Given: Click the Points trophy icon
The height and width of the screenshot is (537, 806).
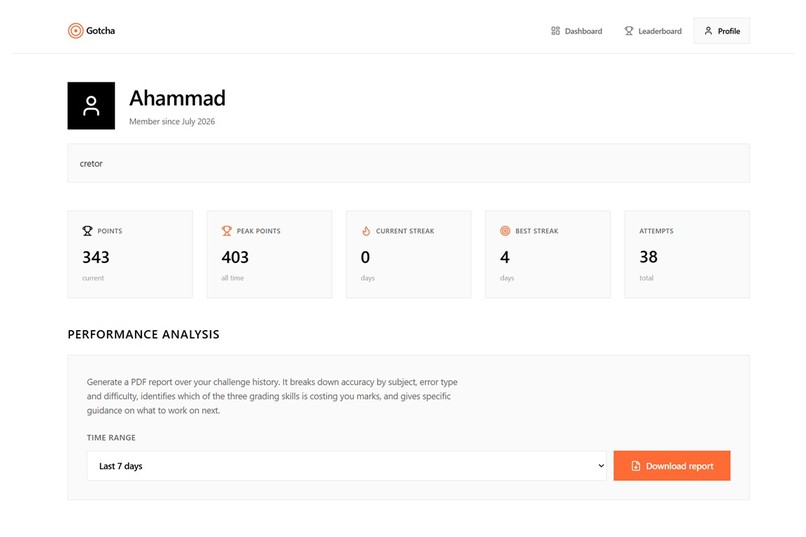Looking at the screenshot, I should (x=87, y=231).
